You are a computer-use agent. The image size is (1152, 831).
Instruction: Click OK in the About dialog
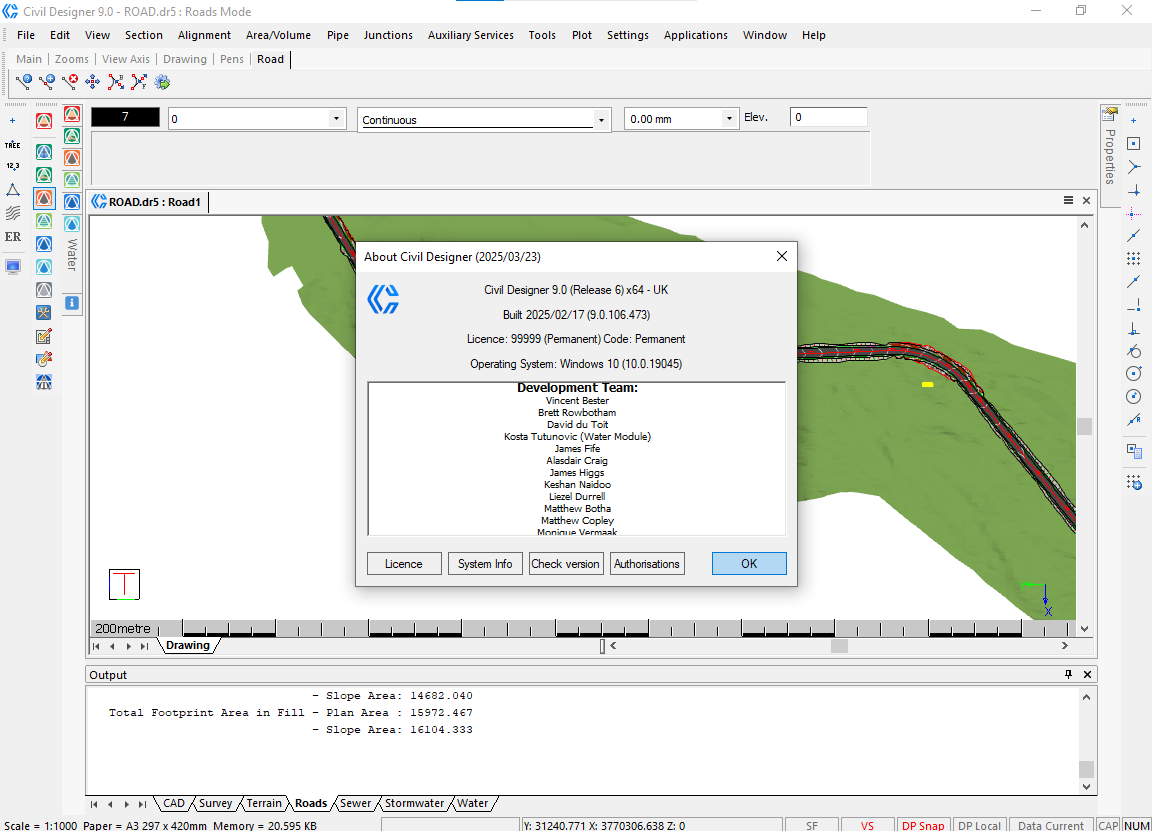tap(749, 564)
